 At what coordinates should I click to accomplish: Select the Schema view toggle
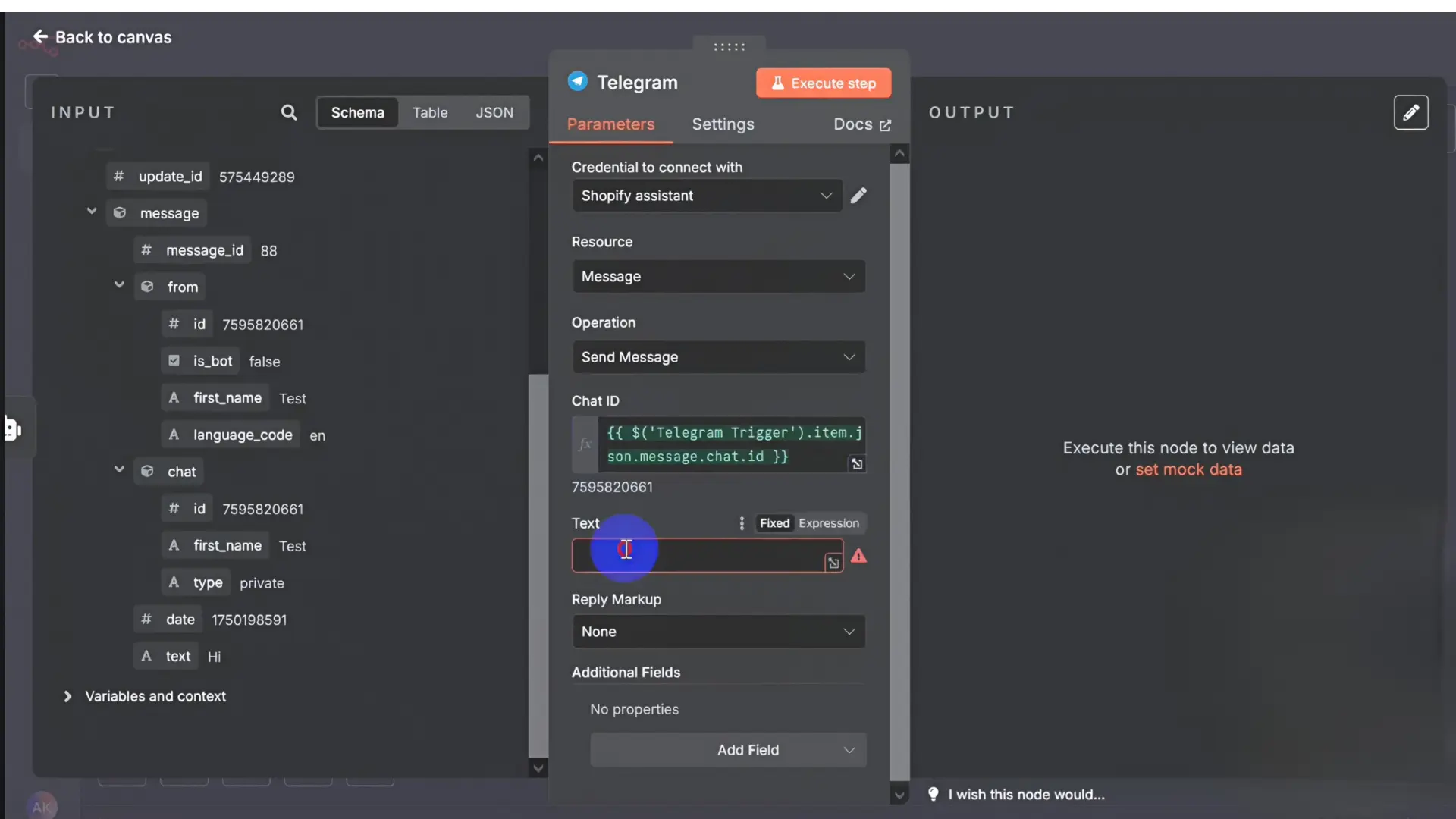357,112
